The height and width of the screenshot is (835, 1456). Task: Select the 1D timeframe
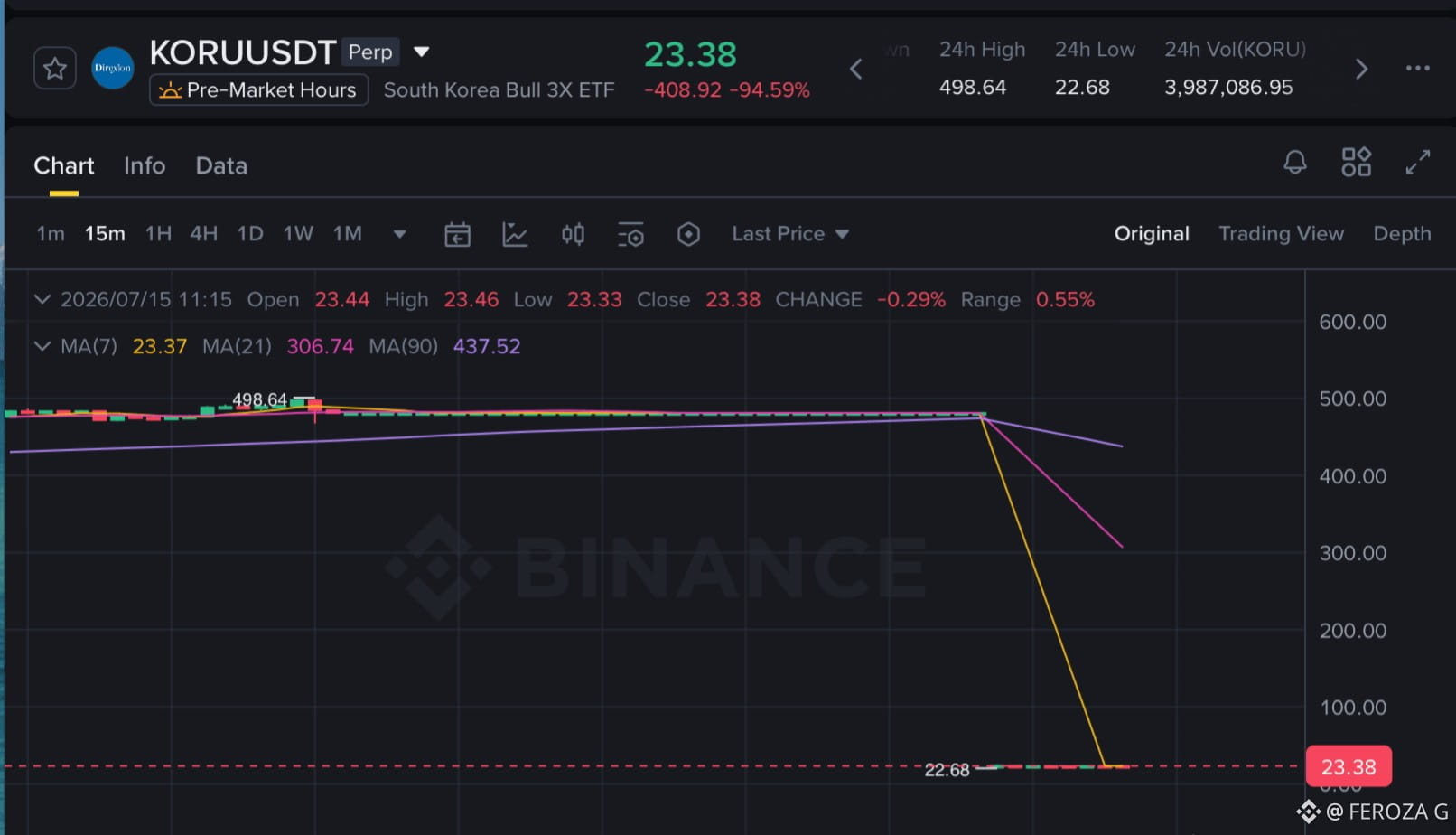tap(250, 234)
